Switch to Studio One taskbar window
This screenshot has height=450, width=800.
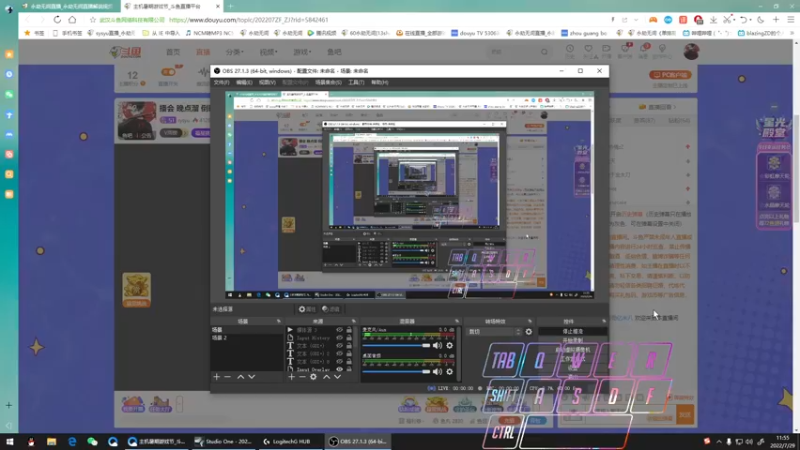click(224, 442)
